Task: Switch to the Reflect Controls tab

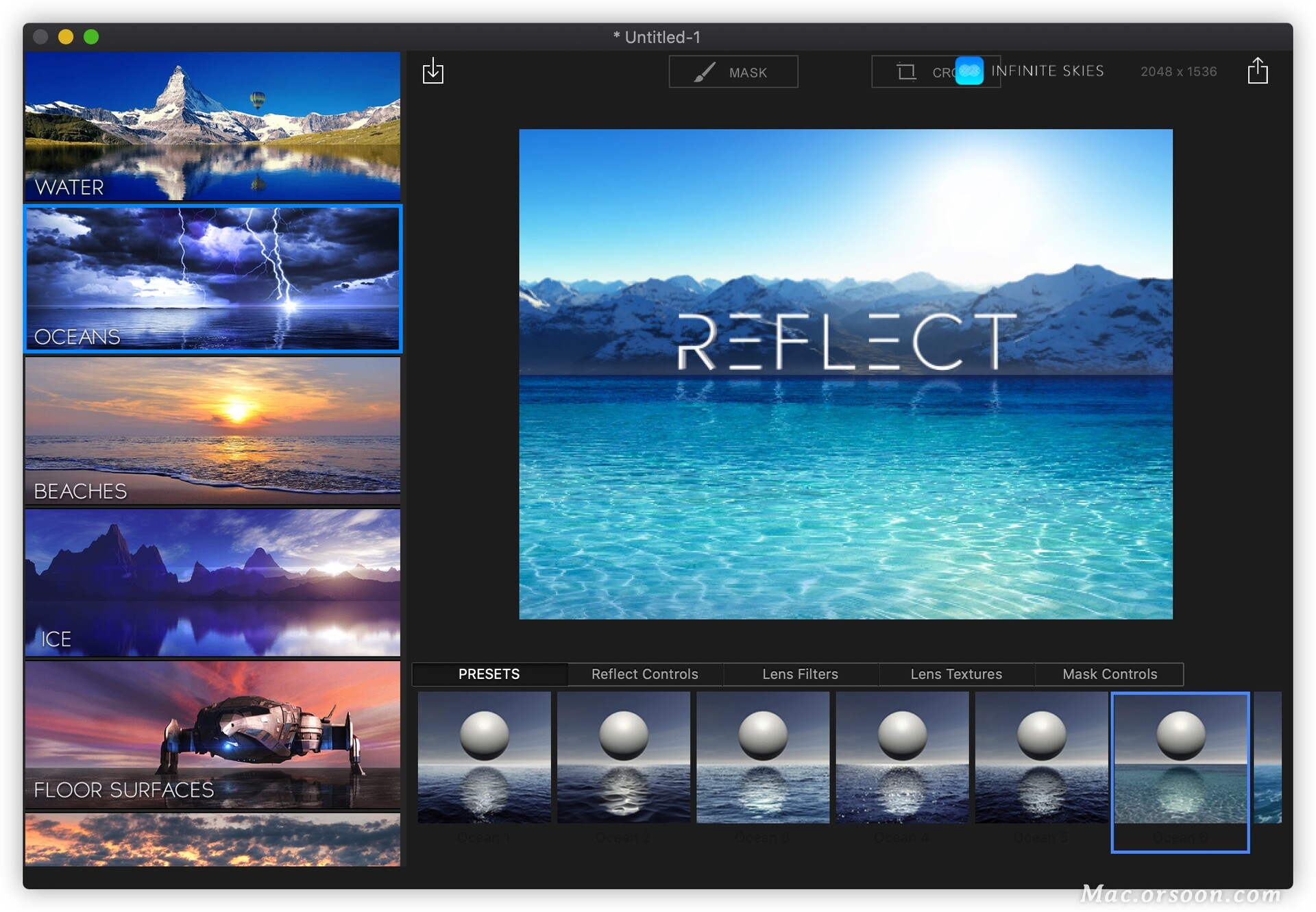Action: point(644,674)
